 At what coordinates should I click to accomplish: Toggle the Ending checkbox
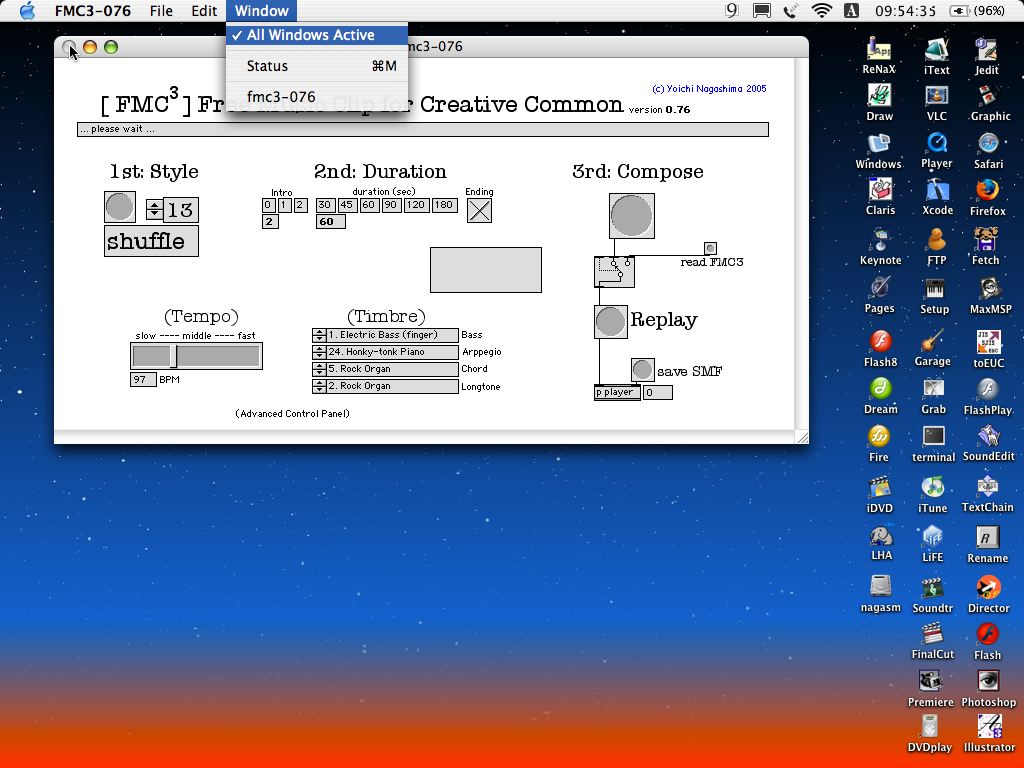(x=479, y=210)
